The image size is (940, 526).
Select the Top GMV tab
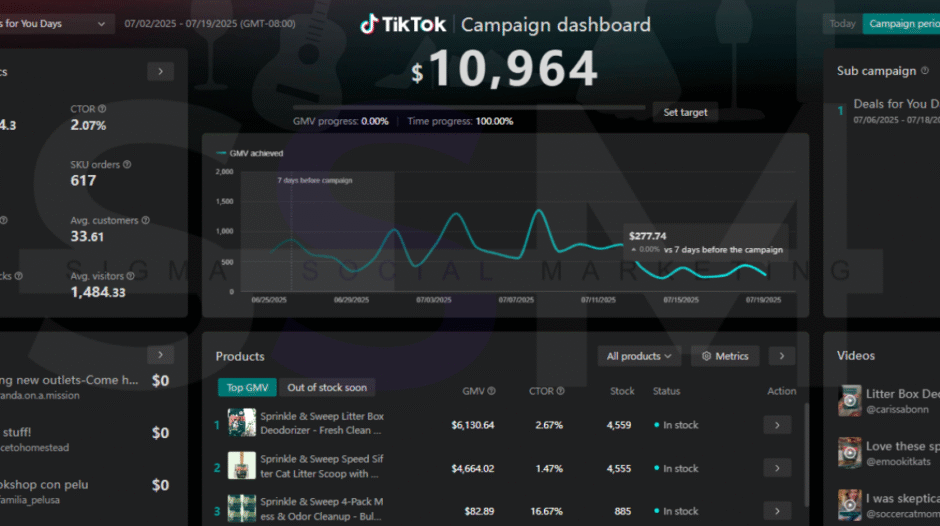click(x=247, y=387)
